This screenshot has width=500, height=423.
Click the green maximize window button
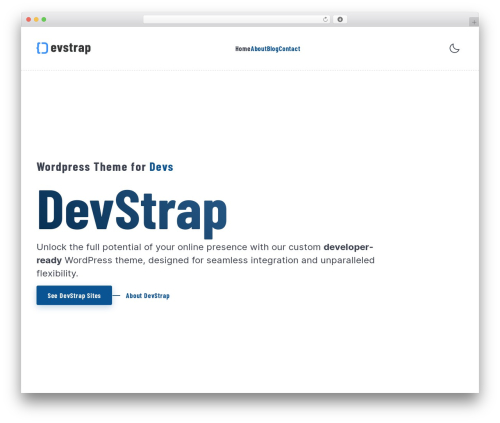point(44,19)
